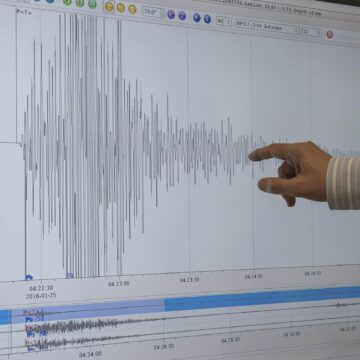Image resolution: width=360 pixels, height=360 pixels.
Task: Click the first purple round toolbar icon
Action: [x=171, y=14]
